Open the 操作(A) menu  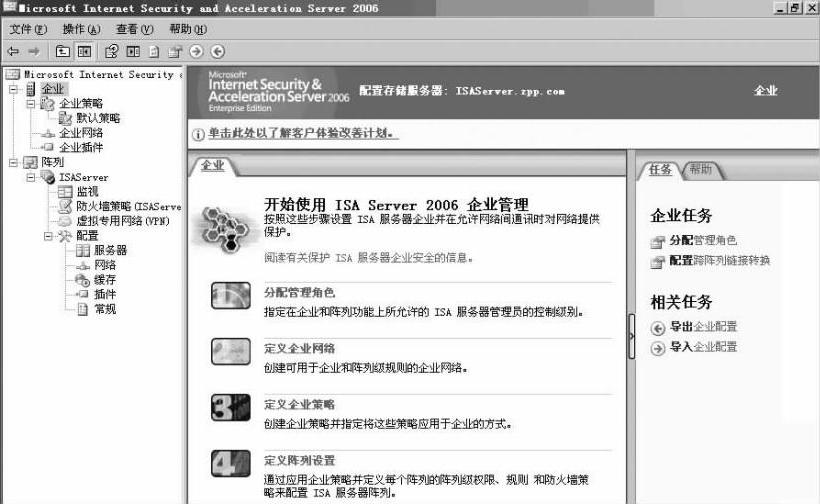coord(81,29)
